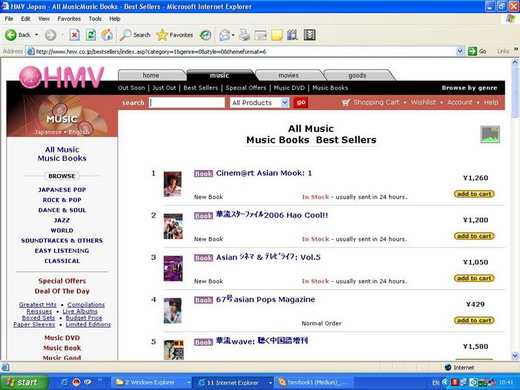This screenshot has width=520, height=390.
Task: Expand the 11 Internet Explorer taskbar group
Action: click(271, 382)
